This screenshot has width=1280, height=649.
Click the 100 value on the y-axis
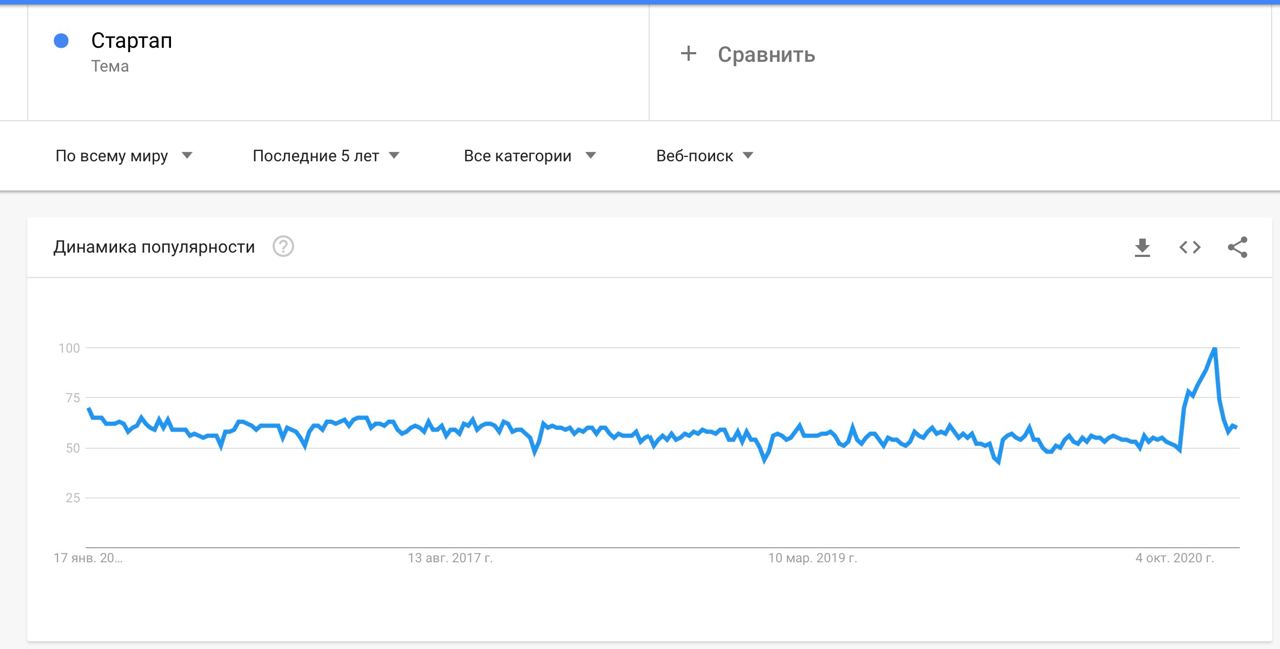tap(69, 348)
